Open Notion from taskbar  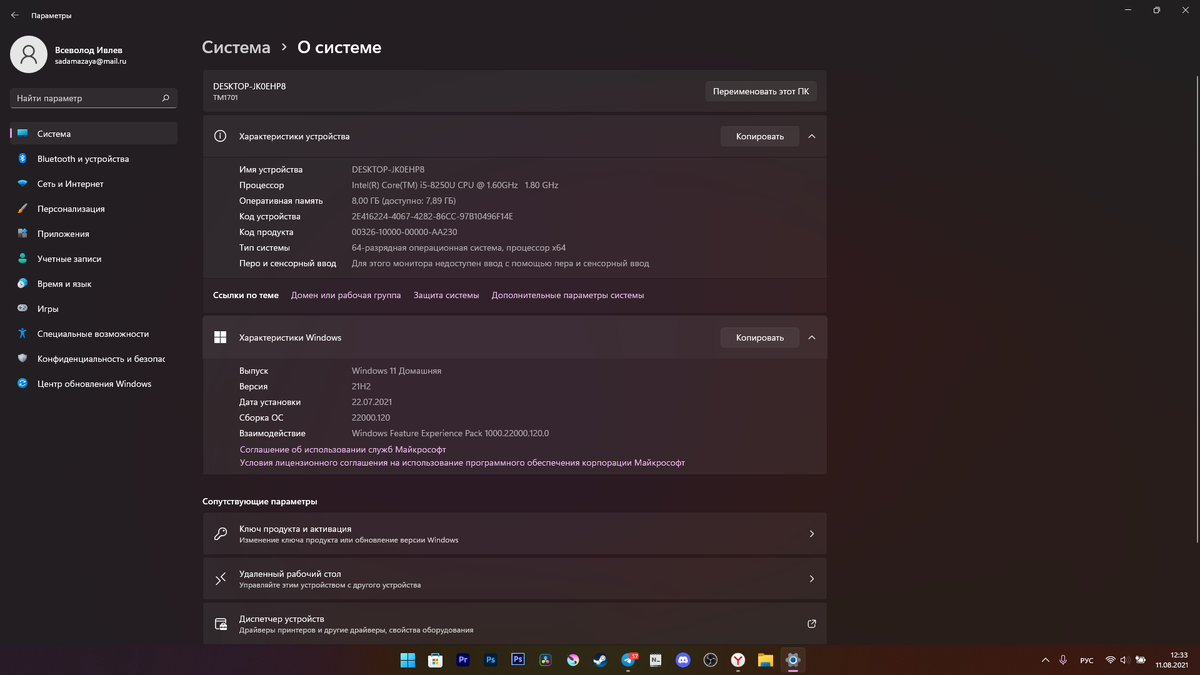click(655, 660)
